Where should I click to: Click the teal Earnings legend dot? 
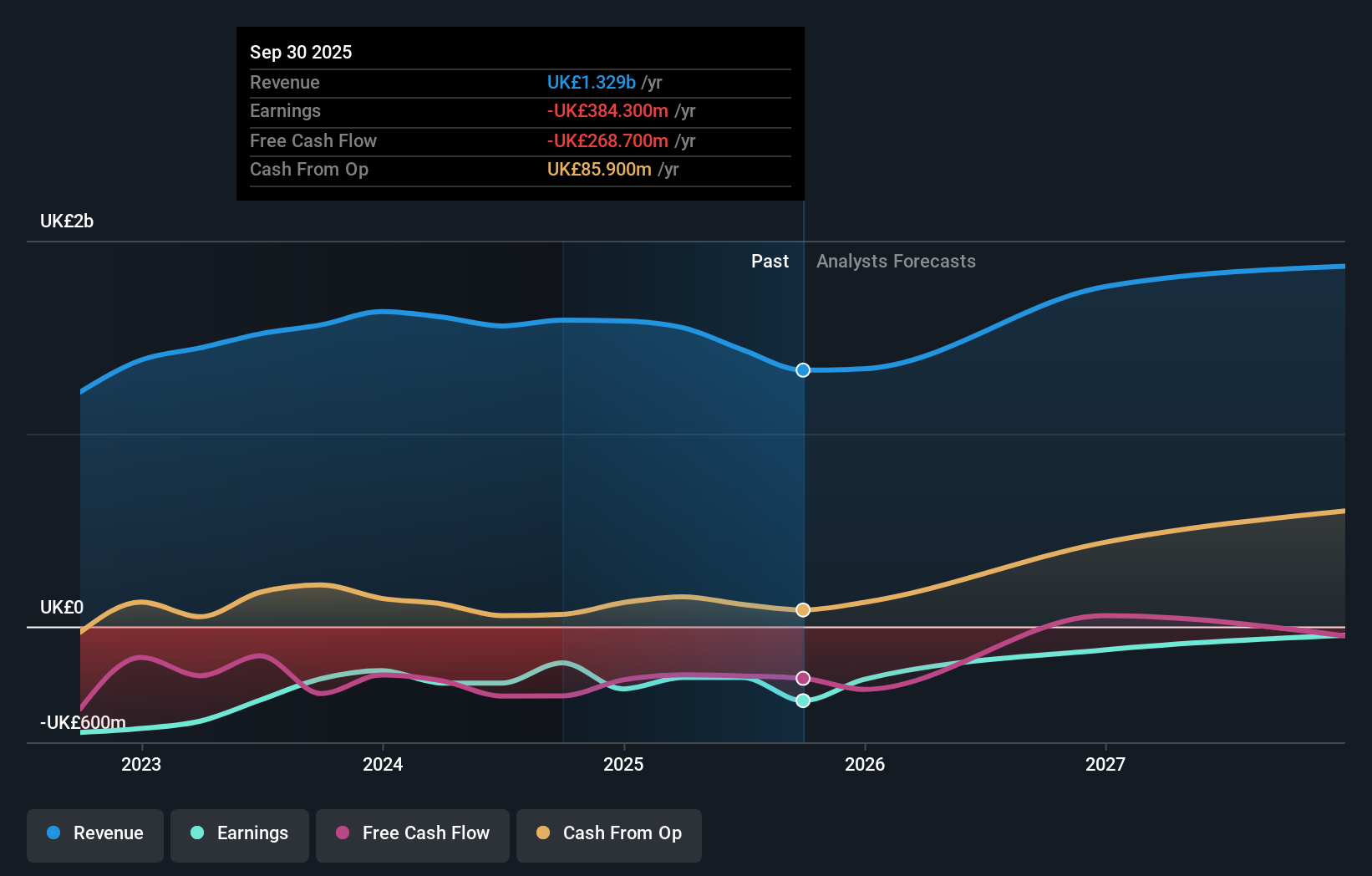point(196,833)
